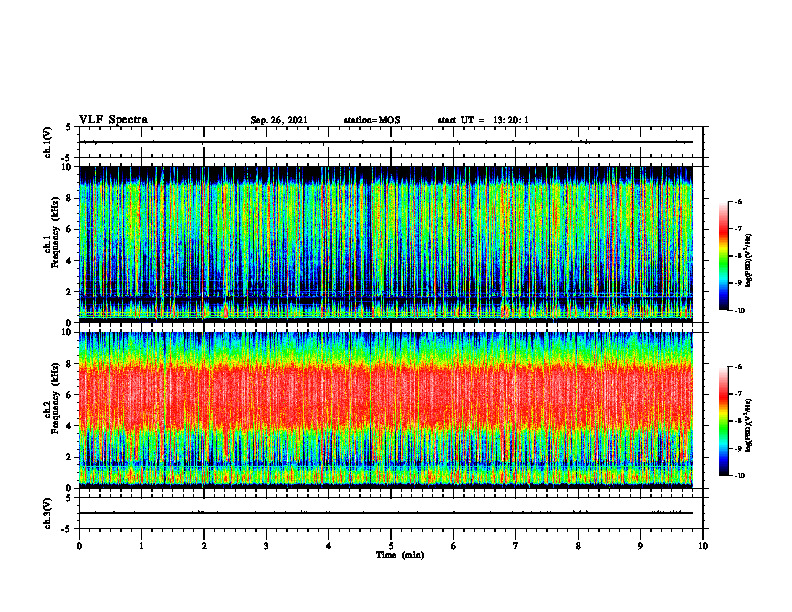Click time axis tick label "3"
Image resolution: width=792 pixels, height=612 pixels.
[x=266, y=546]
